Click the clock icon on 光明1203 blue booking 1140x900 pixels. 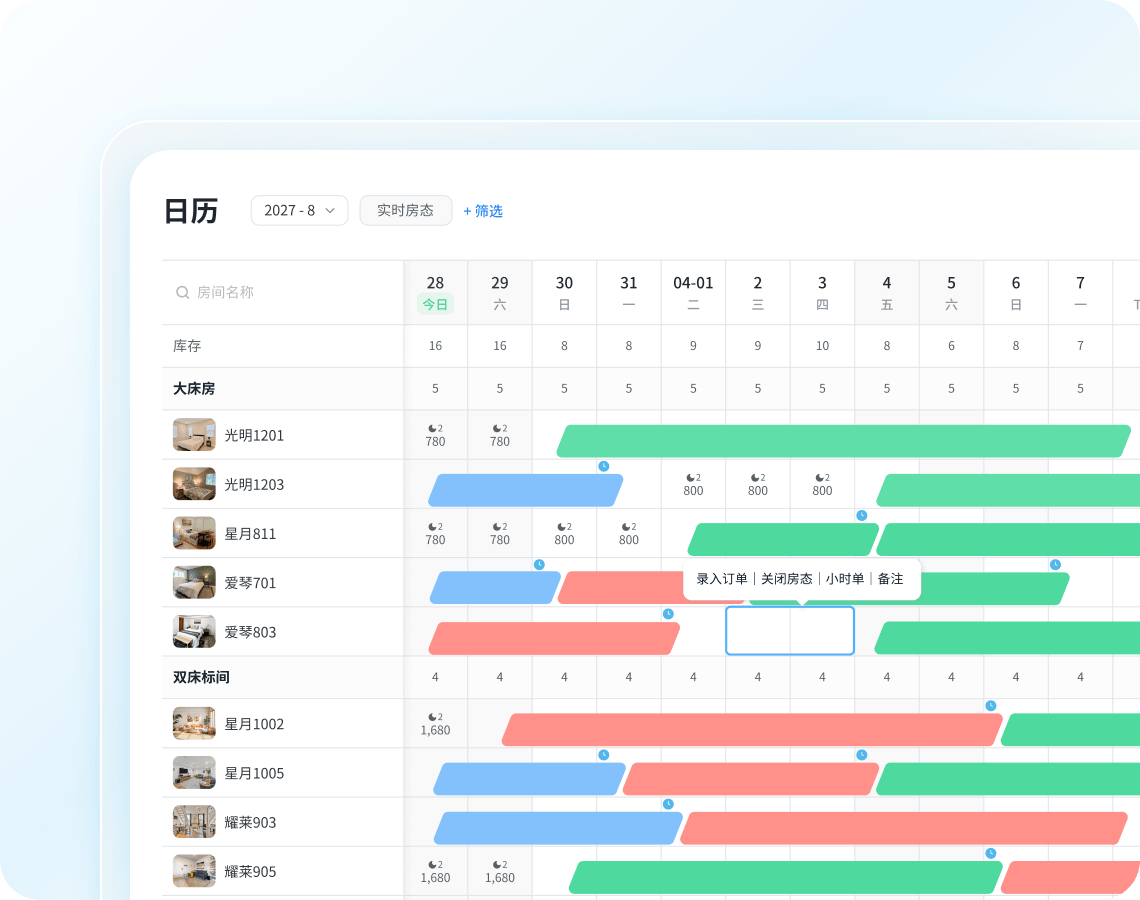604,466
